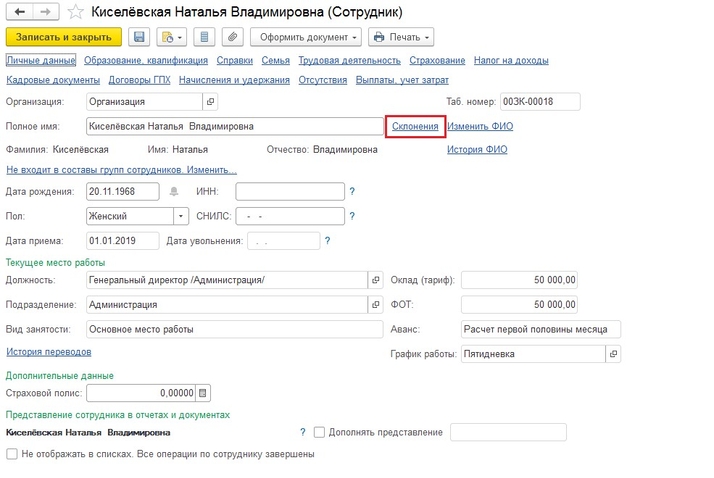The height and width of the screenshot is (478, 714).
Task: Click into the ИНН input field
Action: click(290, 191)
